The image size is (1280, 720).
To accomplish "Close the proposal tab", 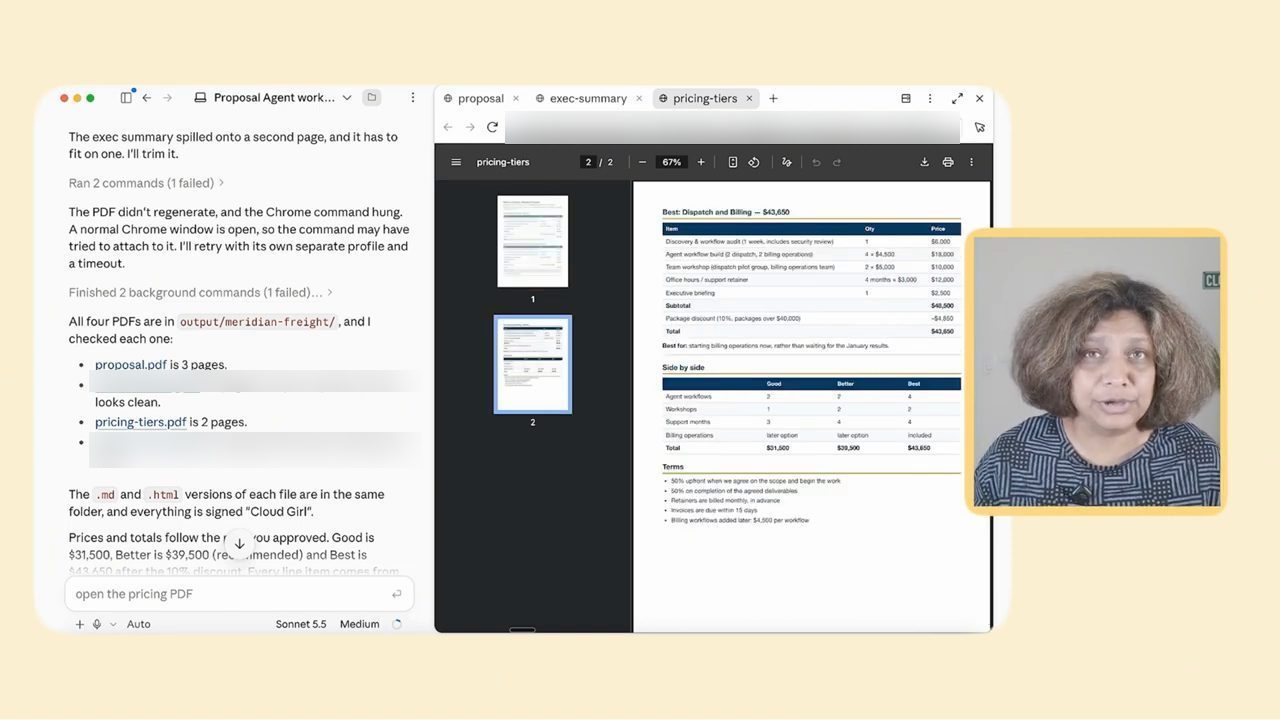I will click(516, 98).
